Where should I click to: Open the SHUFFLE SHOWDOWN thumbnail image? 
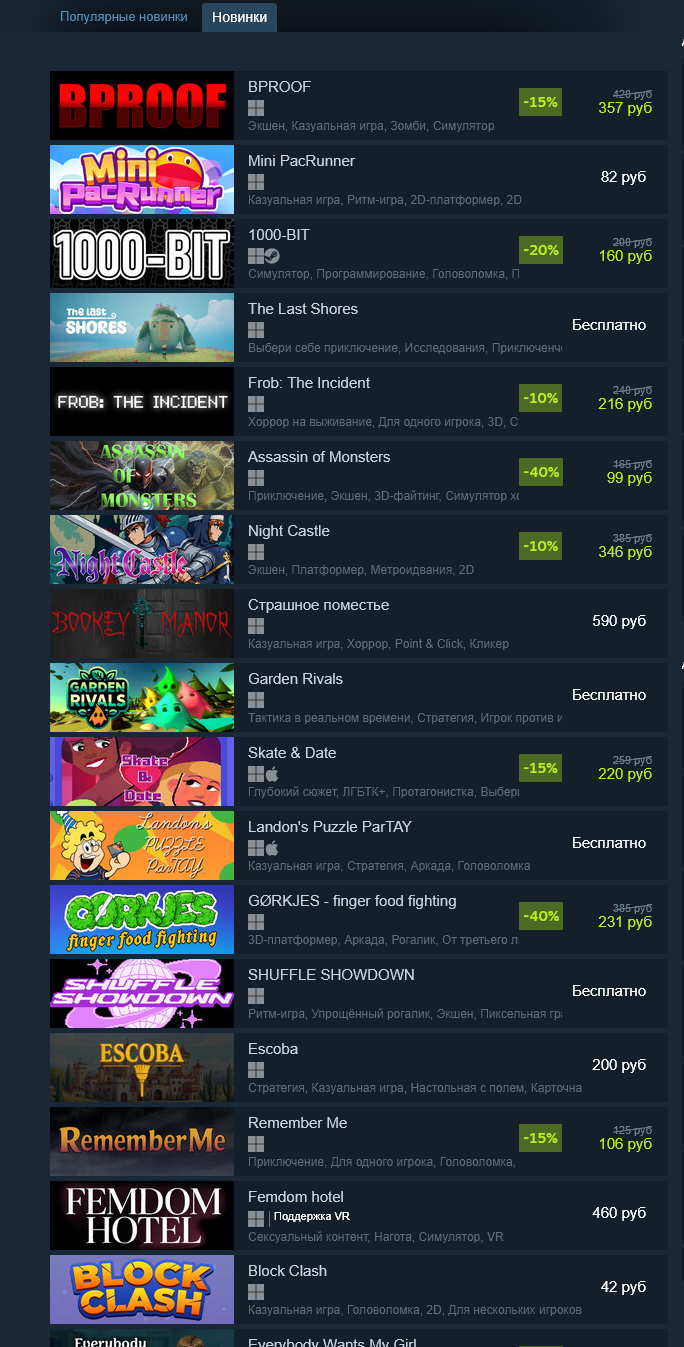(142, 994)
